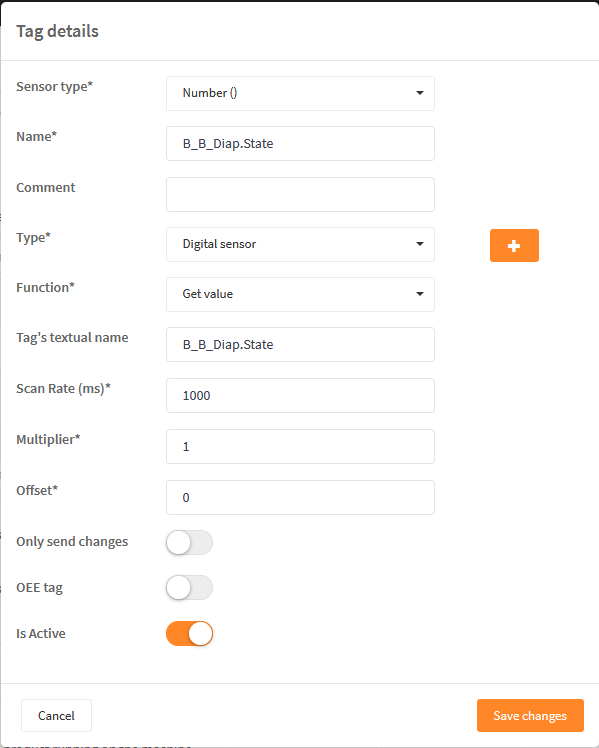Disable the Is Active toggle

[189, 634]
